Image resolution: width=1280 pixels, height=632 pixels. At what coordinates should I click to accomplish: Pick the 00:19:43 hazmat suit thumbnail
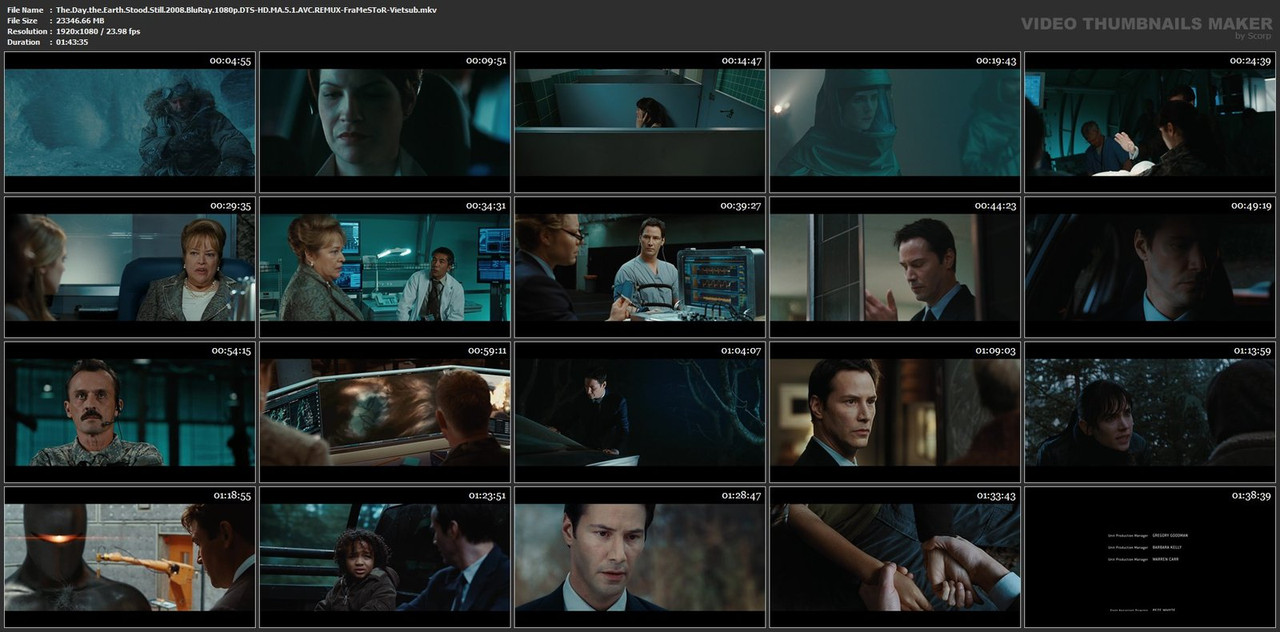(895, 122)
